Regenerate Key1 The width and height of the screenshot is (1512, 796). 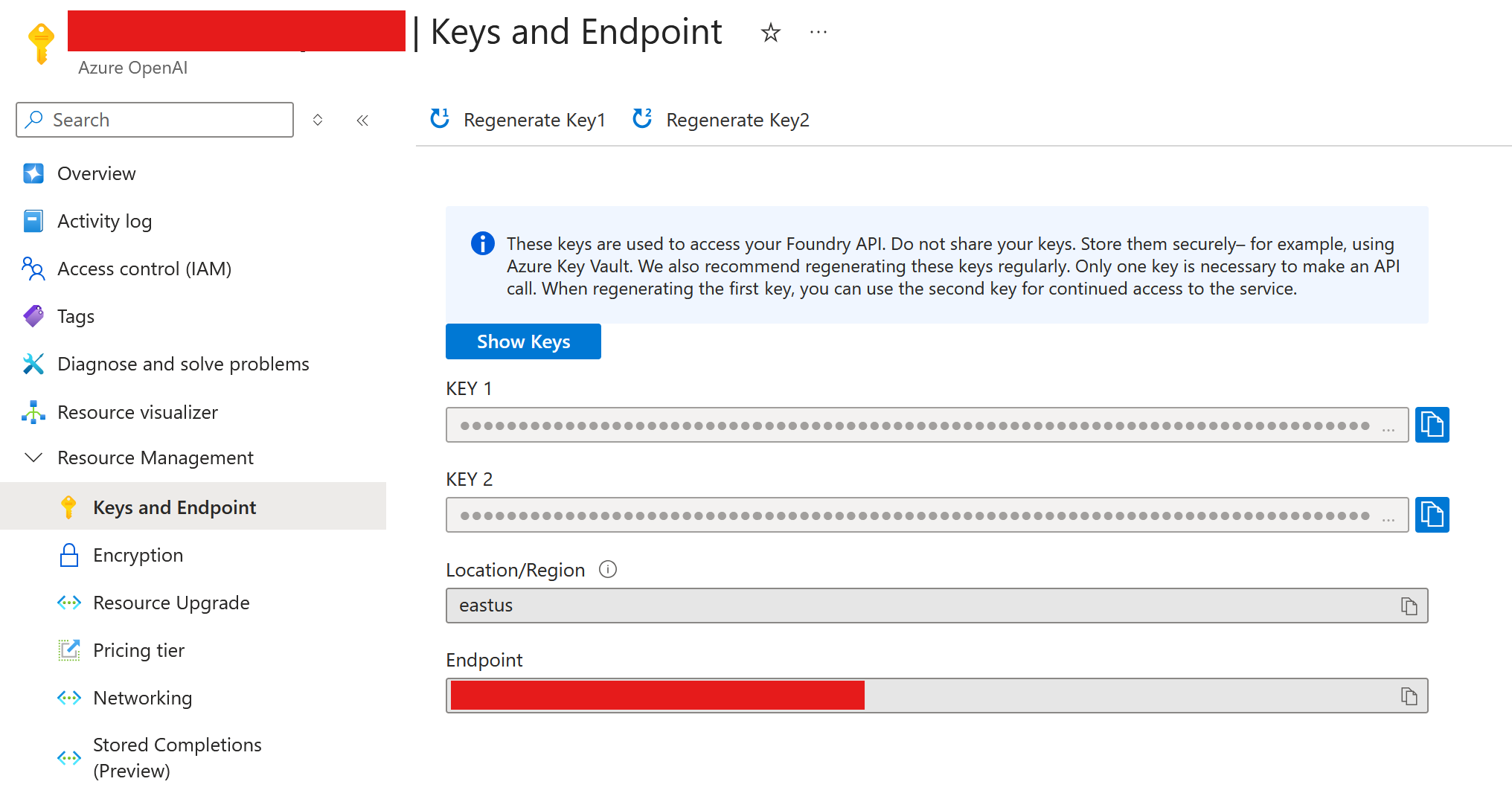pos(519,120)
